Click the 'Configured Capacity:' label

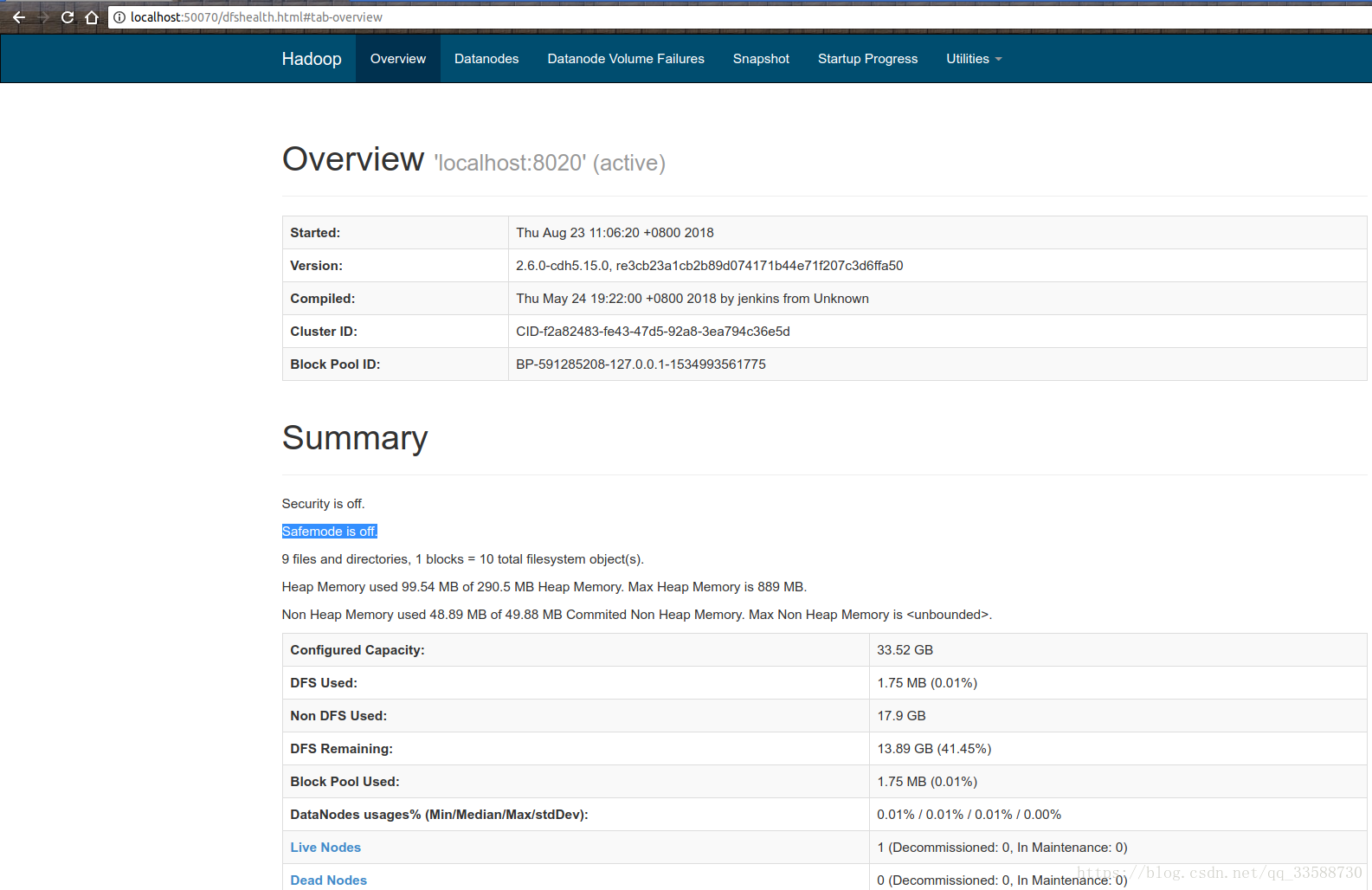357,650
